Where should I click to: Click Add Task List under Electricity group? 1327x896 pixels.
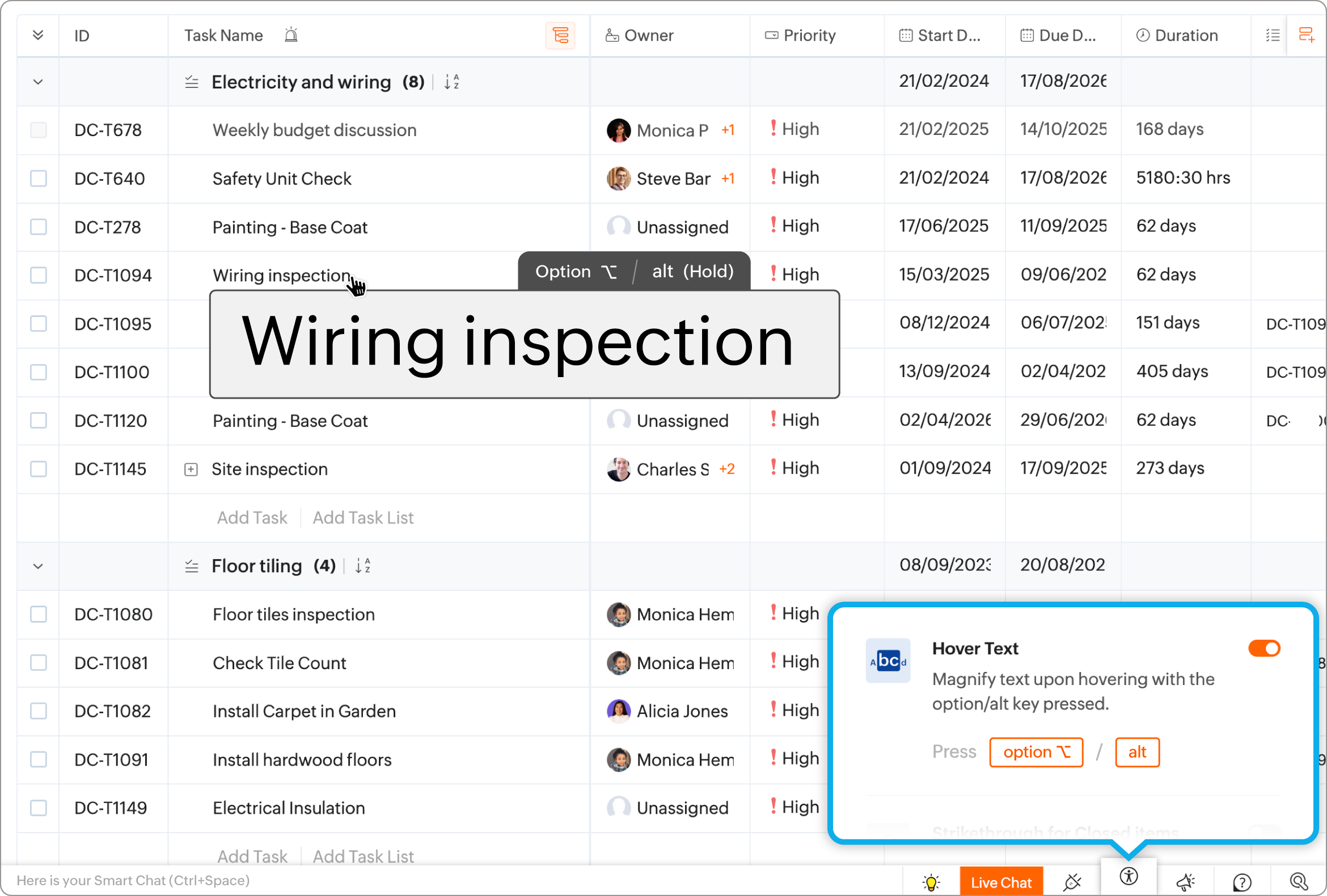tap(363, 517)
